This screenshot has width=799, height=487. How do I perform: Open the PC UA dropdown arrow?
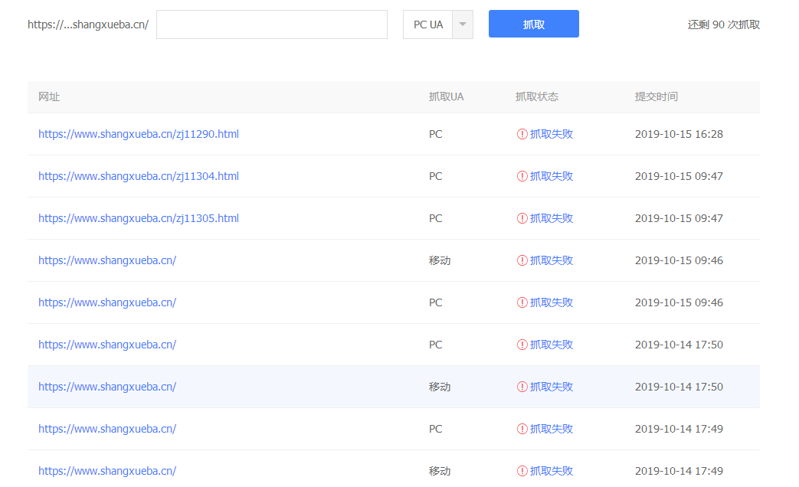coord(463,24)
